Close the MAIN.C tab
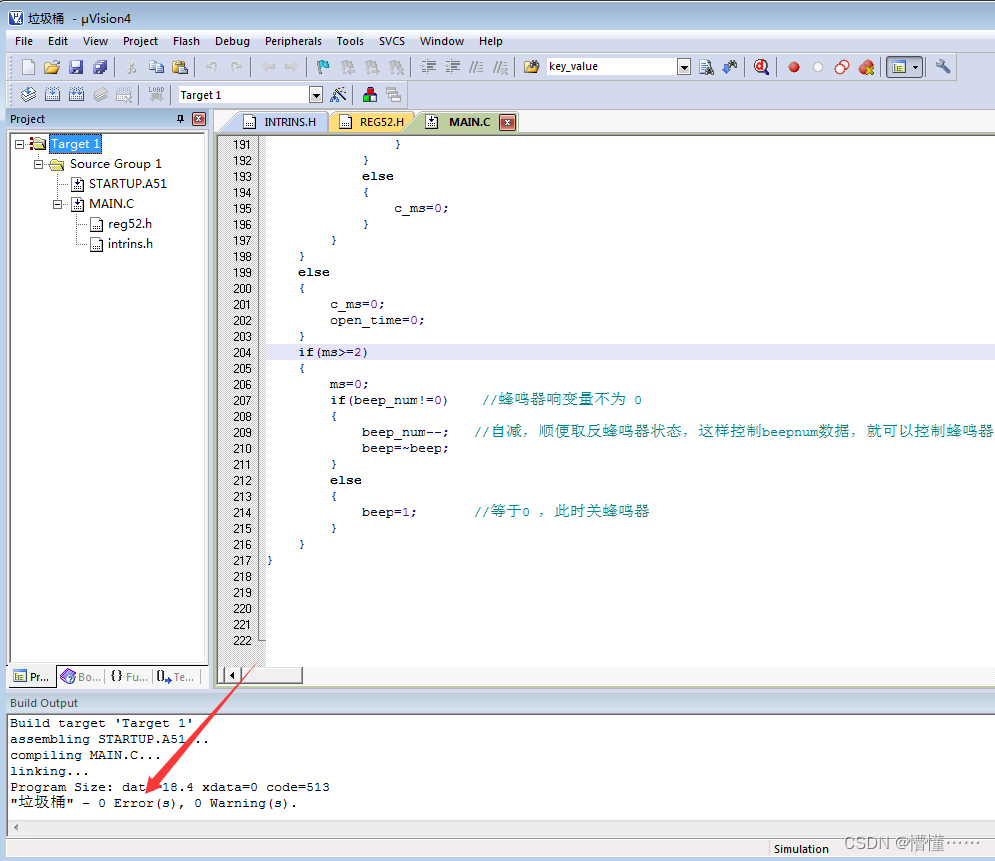995x861 pixels. 507,122
